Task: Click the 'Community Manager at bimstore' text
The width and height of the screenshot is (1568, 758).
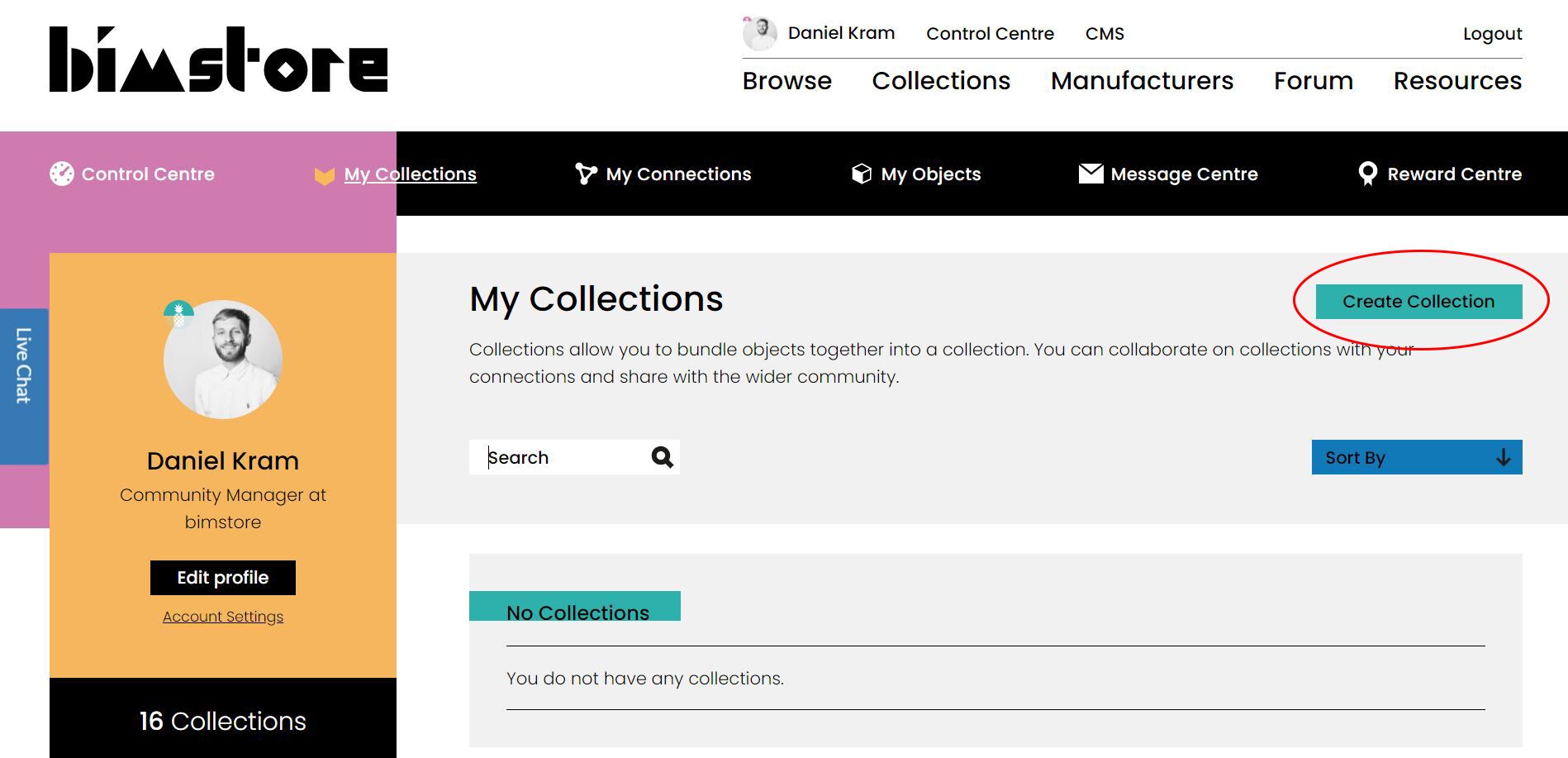Action: [x=223, y=508]
